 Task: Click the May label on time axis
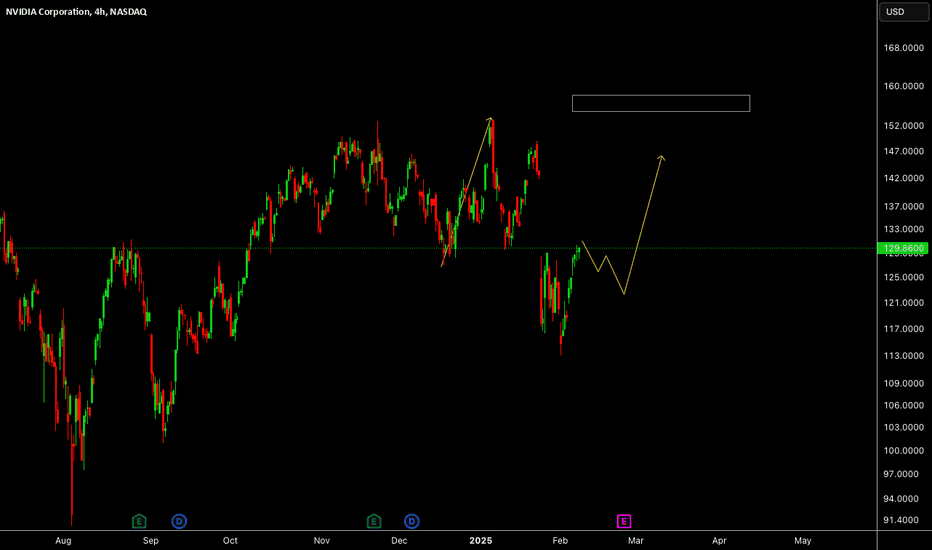click(x=802, y=540)
